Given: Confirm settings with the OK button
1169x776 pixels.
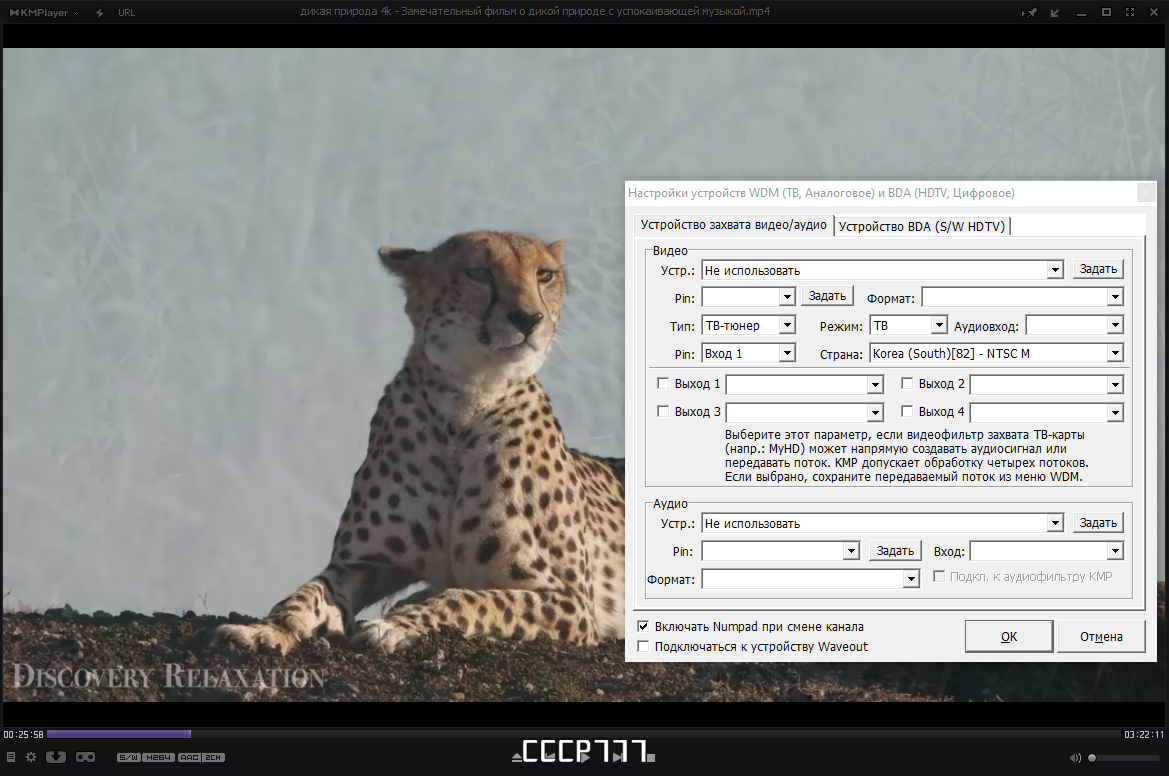Looking at the screenshot, I should [1009, 637].
